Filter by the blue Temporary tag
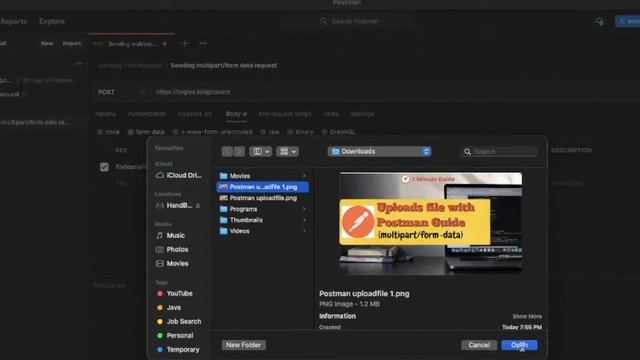The image size is (640, 360). click(178, 350)
